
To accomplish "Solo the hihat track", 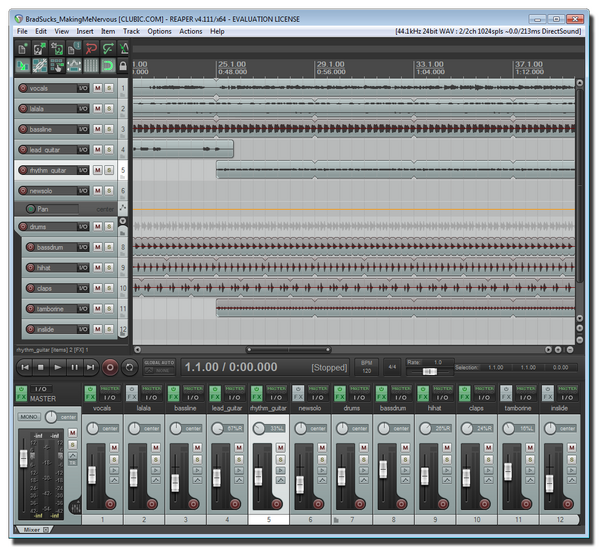I will point(108,268).
